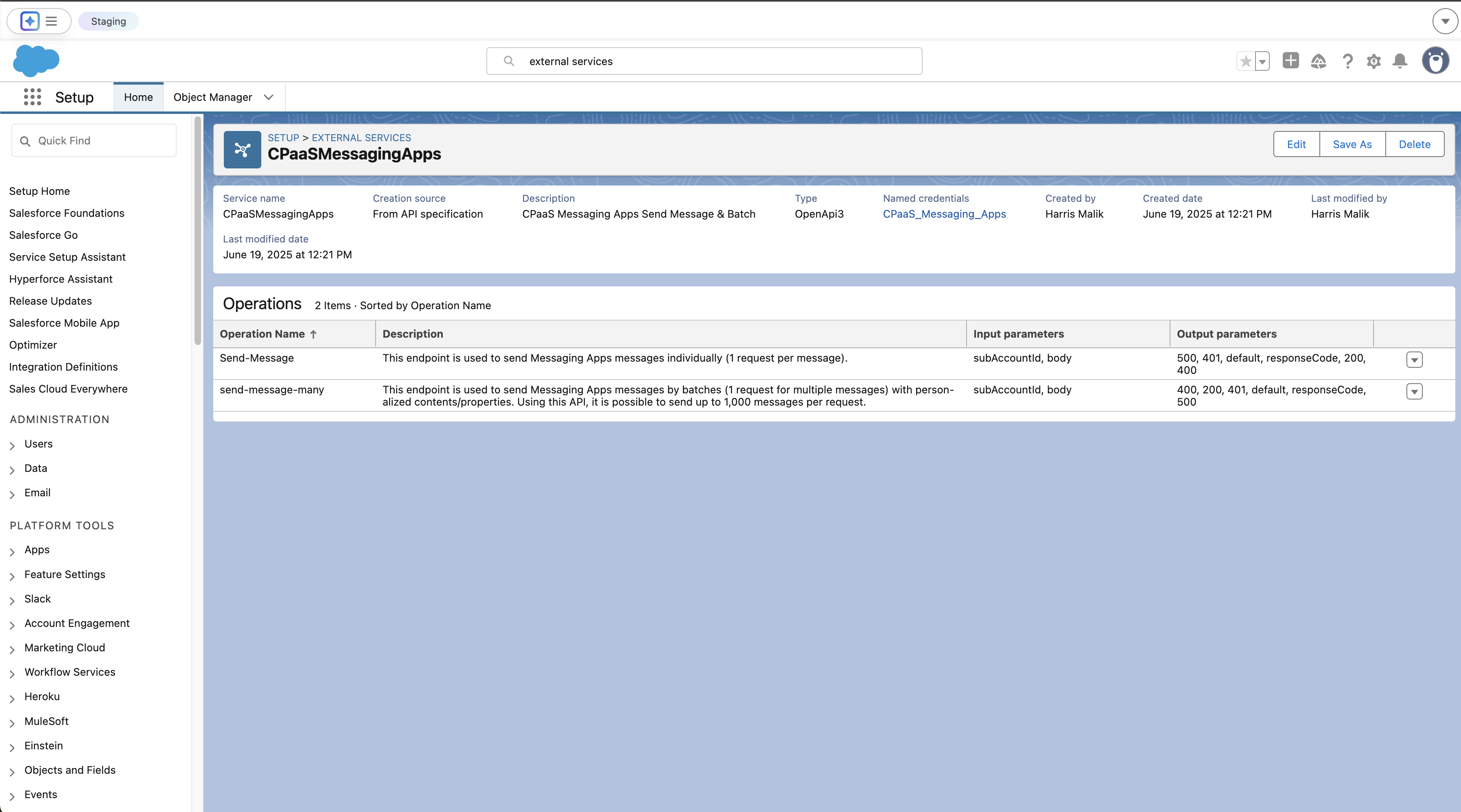Screen dimensions: 1461x812
Task: Click your profile avatar in the top right
Action: 1436,61
